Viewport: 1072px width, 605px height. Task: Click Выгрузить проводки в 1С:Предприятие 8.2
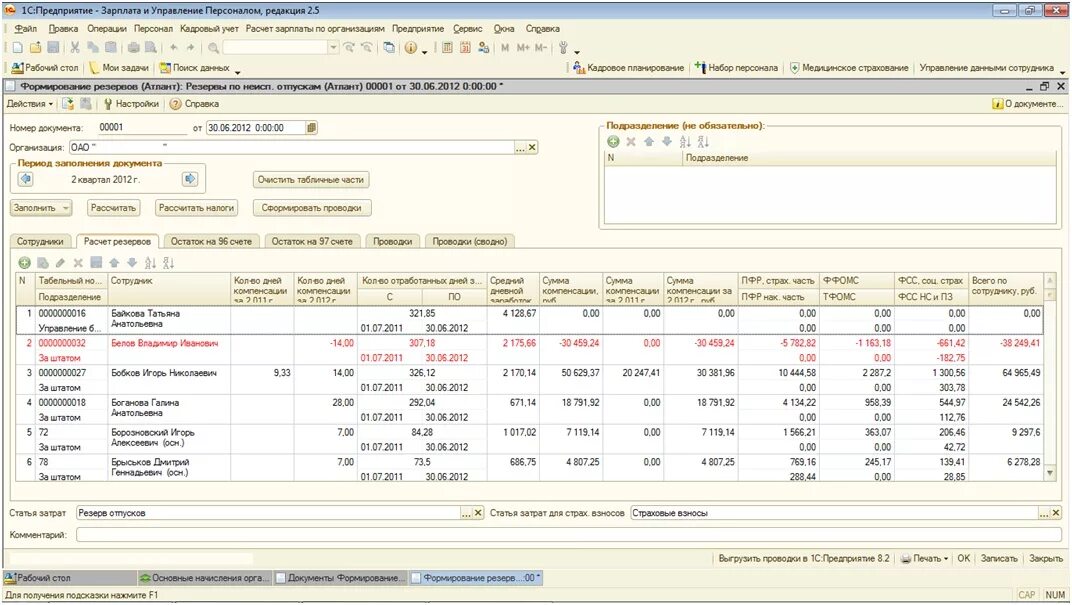pyautogui.click(x=804, y=559)
